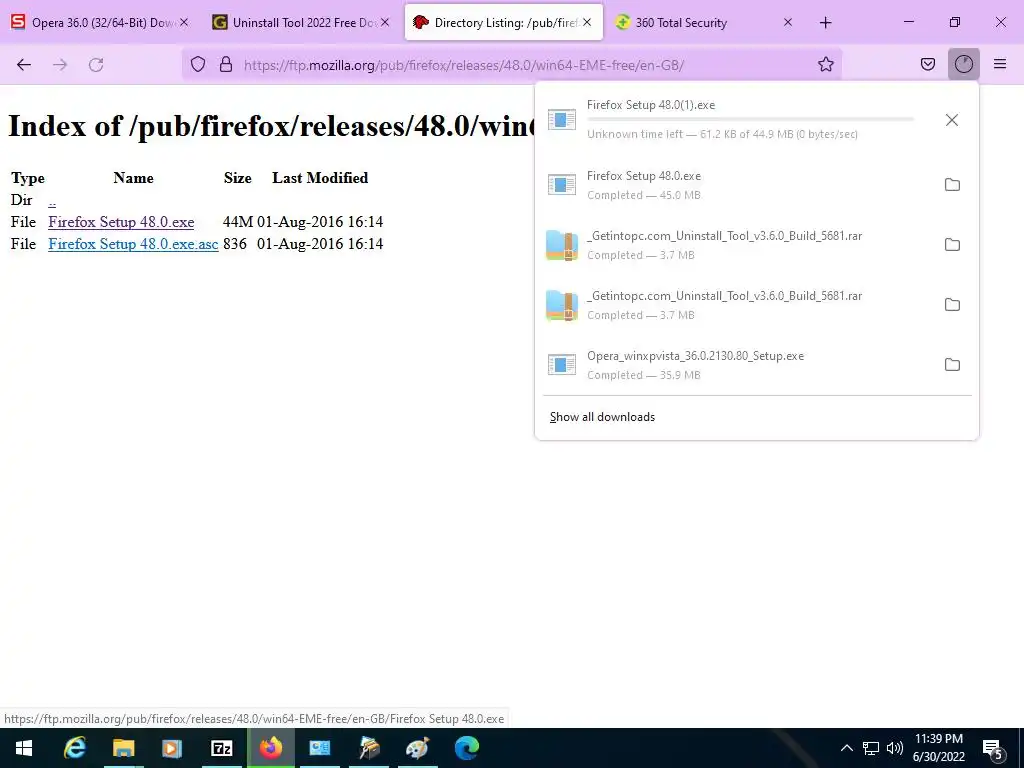This screenshot has height=768, width=1024.
Task: Select the Directory Listing tab
Action: 504,23
